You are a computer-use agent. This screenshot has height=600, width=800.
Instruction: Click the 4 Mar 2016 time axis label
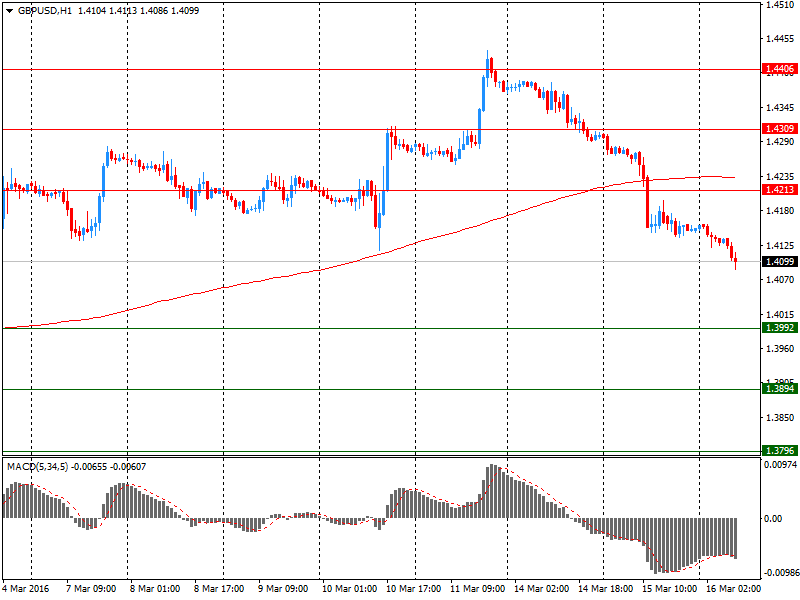(26, 589)
